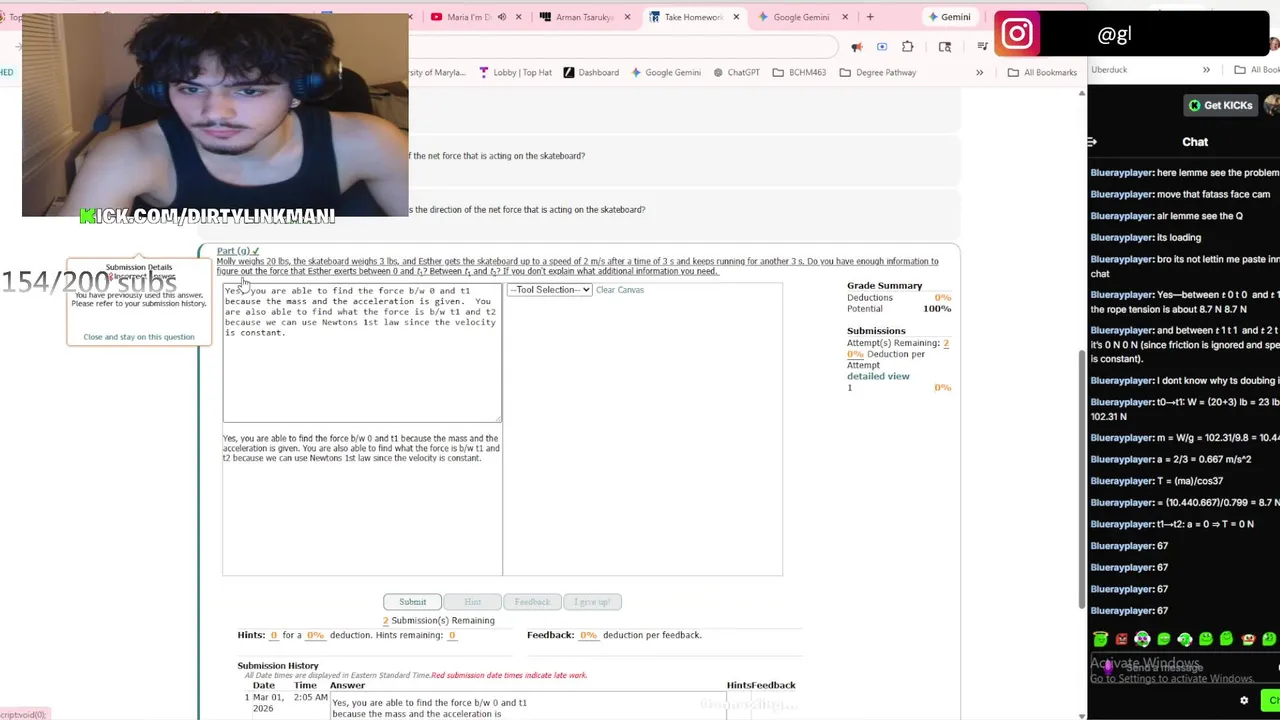The height and width of the screenshot is (720, 1280).
Task: Switch to the Arman Tsarukyan tab
Action: pyautogui.click(x=585, y=17)
